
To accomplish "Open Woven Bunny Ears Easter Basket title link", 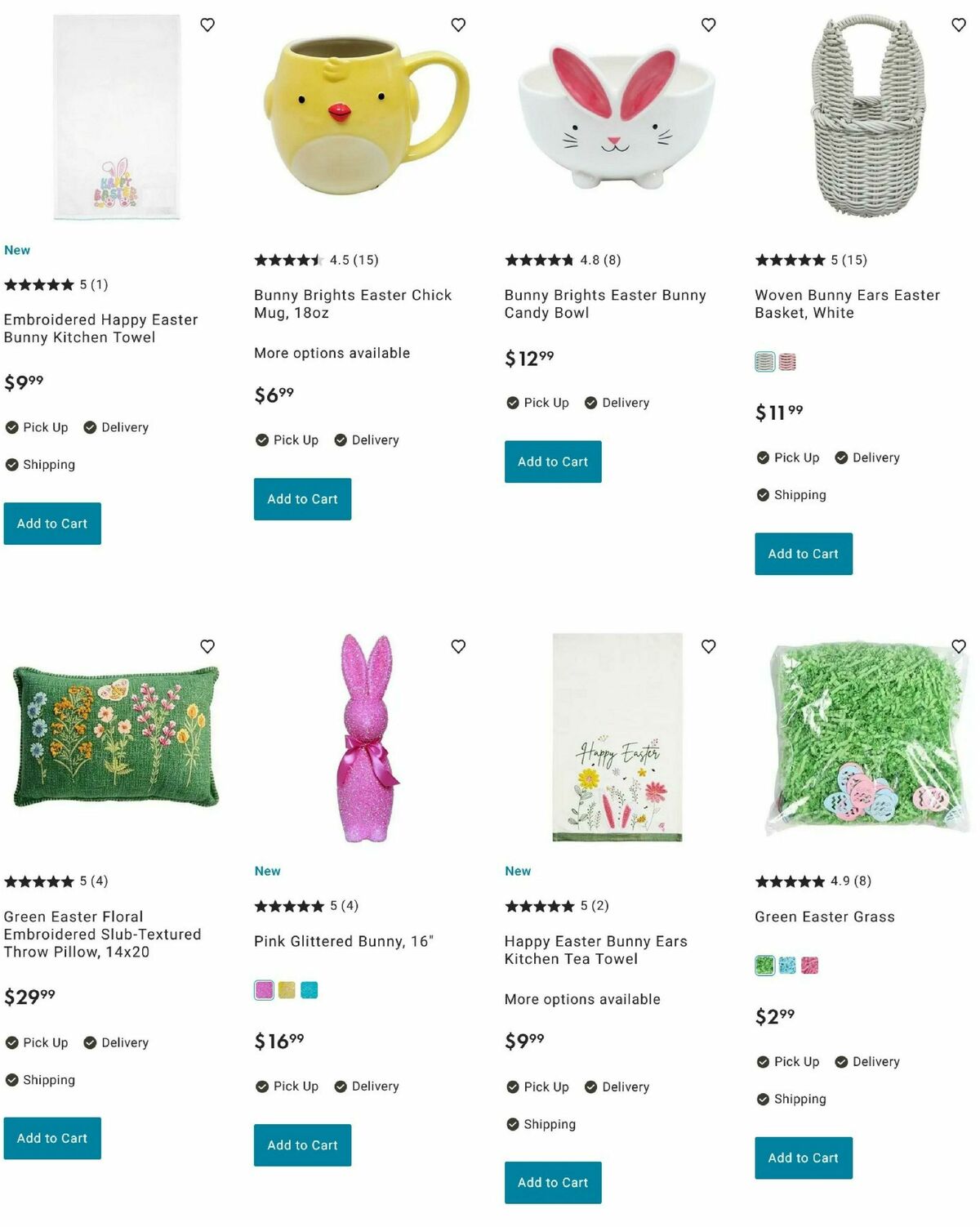I will point(847,304).
